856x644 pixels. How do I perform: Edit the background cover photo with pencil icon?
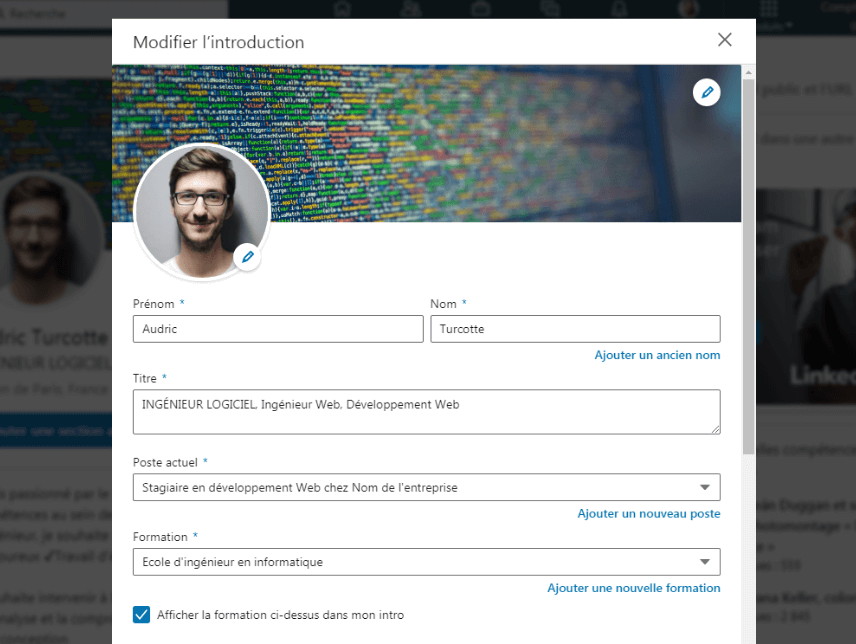click(x=706, y=92)
